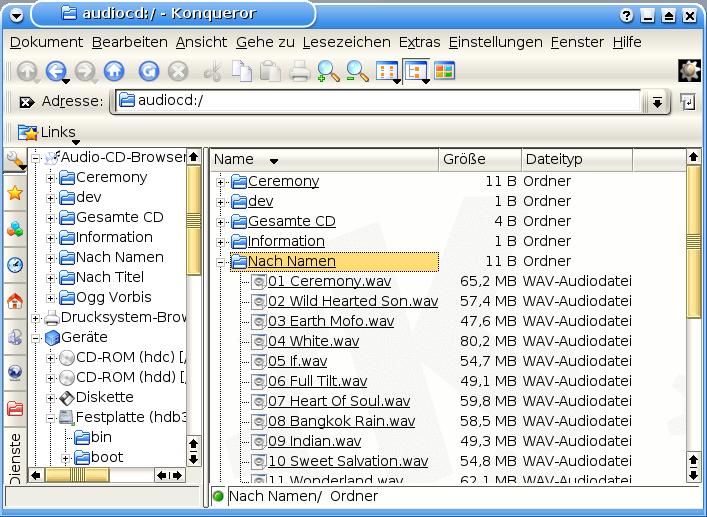The image size is (707, 517).
Task: Open the file 04 White.wav
Action: tap(313, 341)
